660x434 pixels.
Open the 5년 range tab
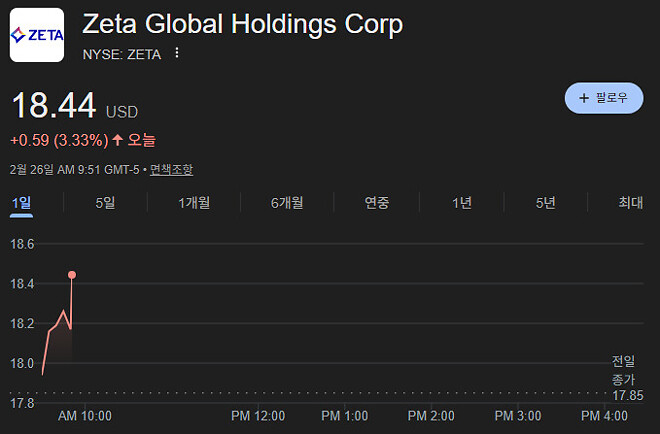point(545,203)
